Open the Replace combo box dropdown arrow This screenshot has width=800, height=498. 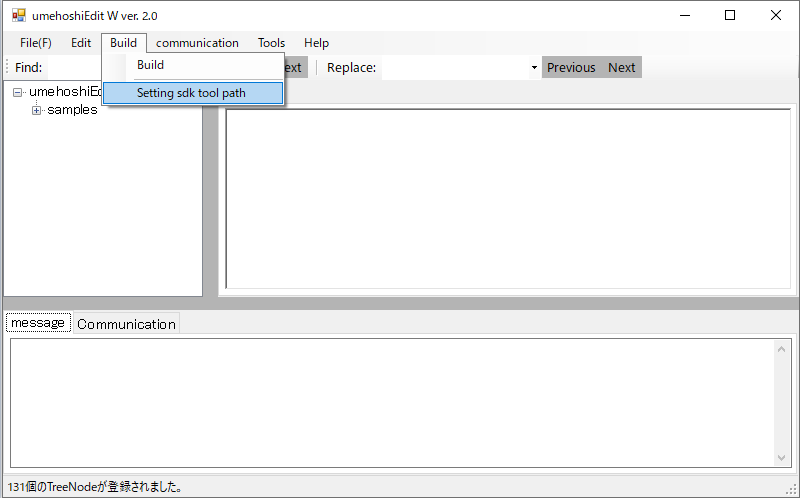(x=534, y=68)
